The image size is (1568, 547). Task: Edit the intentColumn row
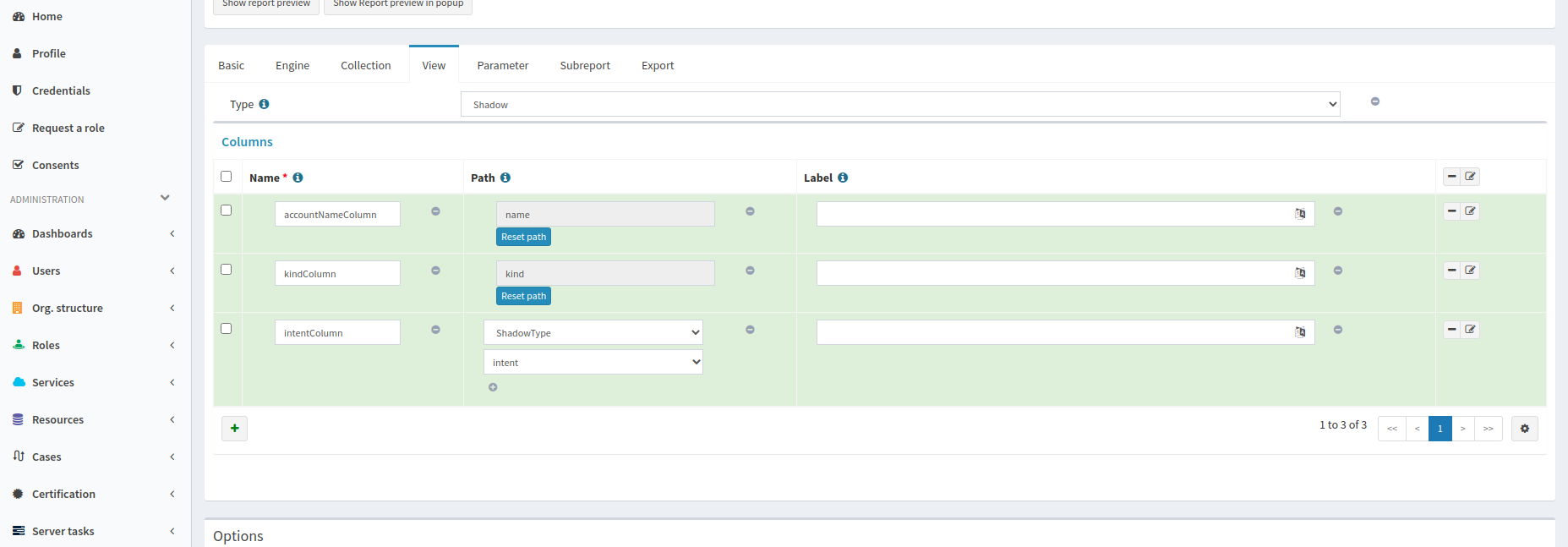[1471, 330]
